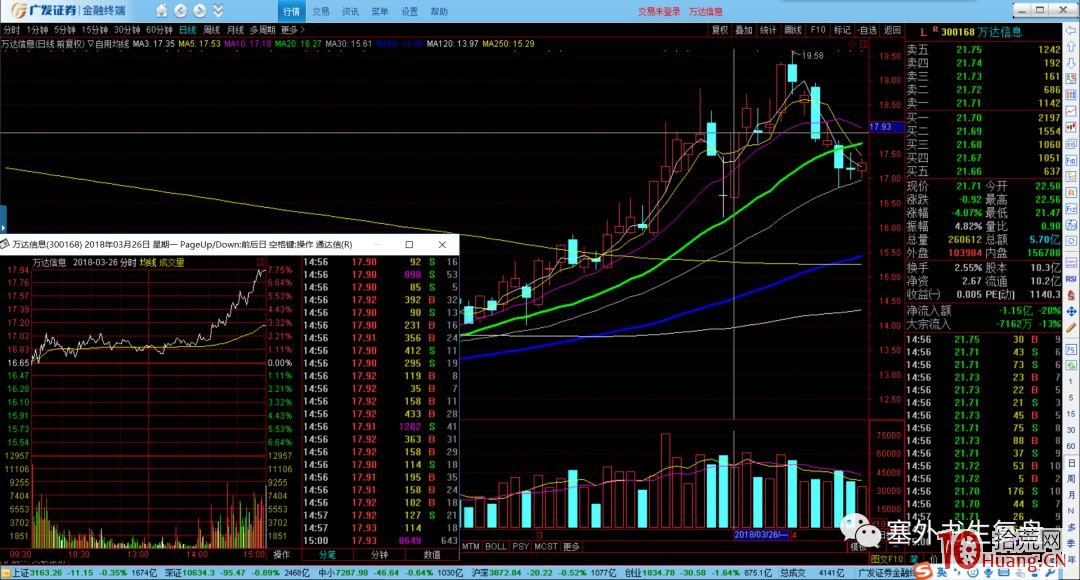
Task: Toggle 日 period in right sidebar
Action: click(x=1072, y=463)
